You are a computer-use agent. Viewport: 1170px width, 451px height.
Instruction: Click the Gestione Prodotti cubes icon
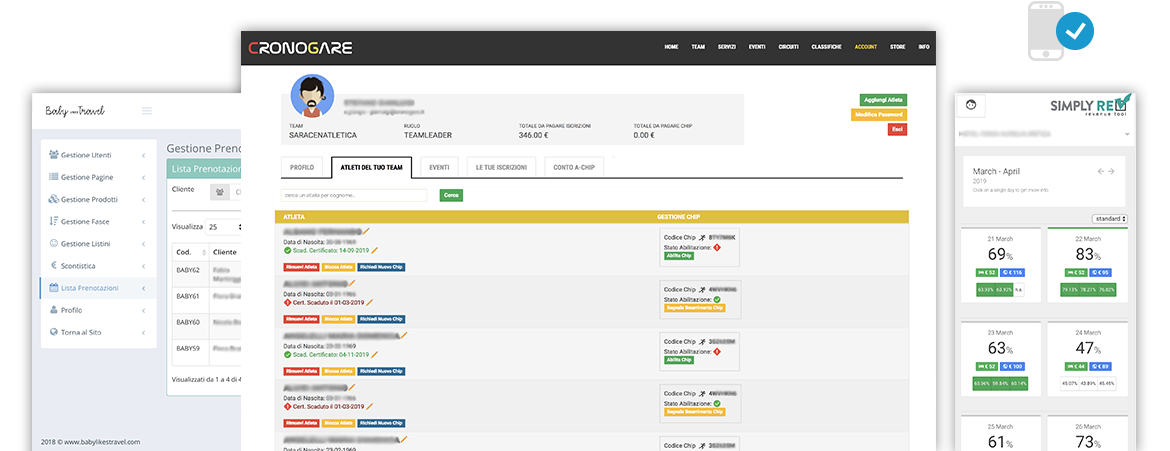coord(54,199)
